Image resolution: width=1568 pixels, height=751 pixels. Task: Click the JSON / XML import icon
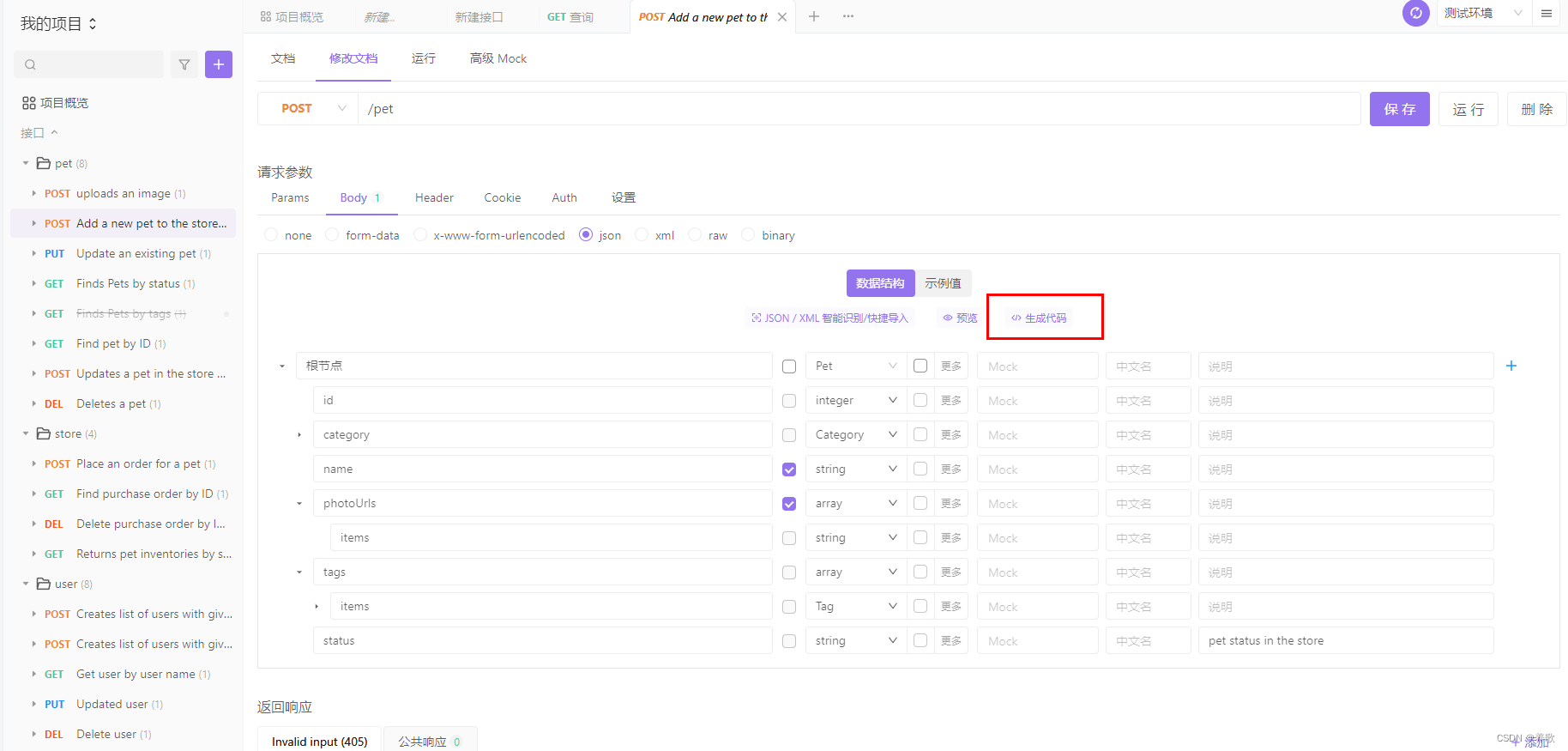(757, 318)
